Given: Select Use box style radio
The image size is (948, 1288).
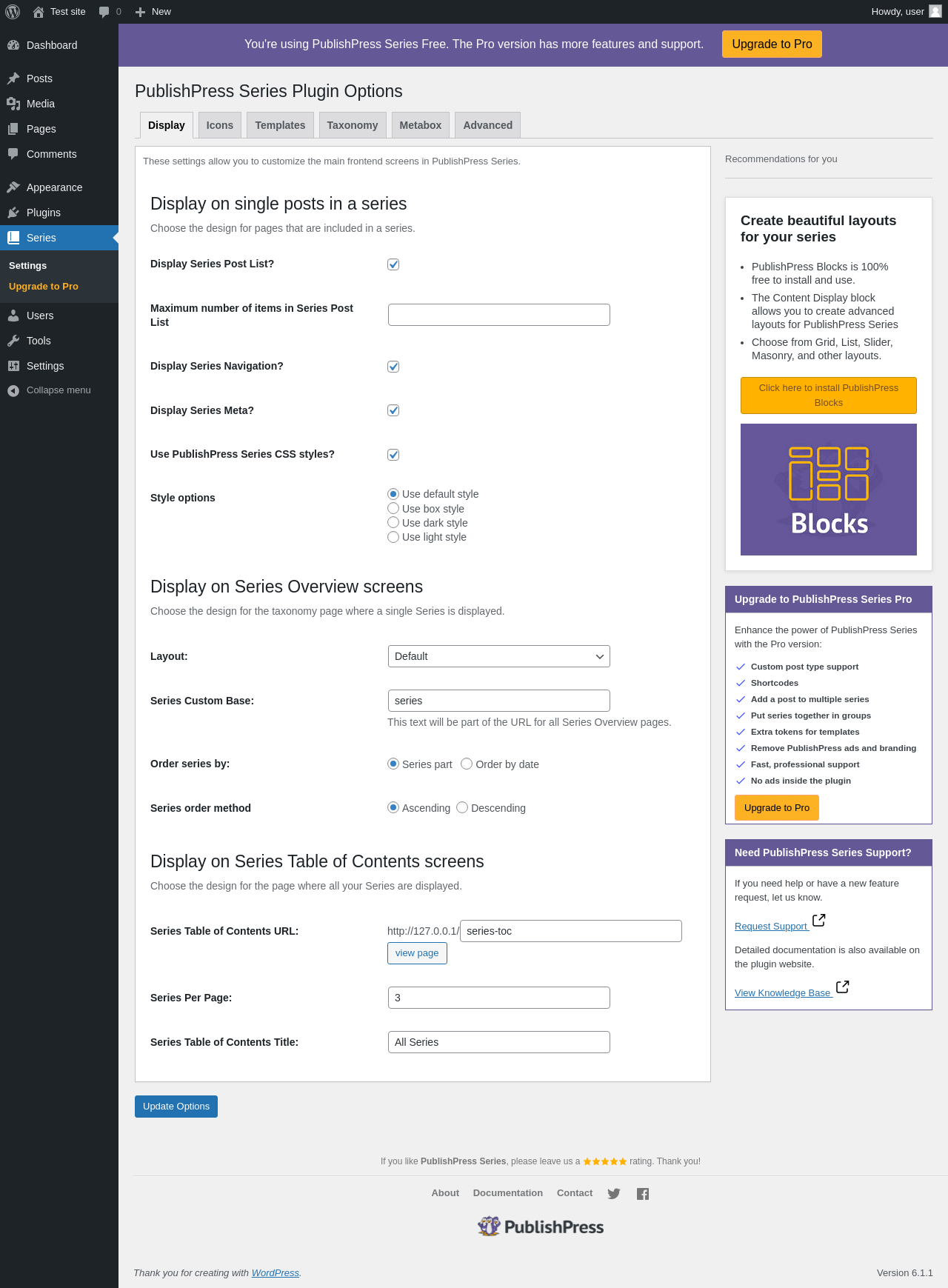Looking at the screenshot, I should click(393, 508).
